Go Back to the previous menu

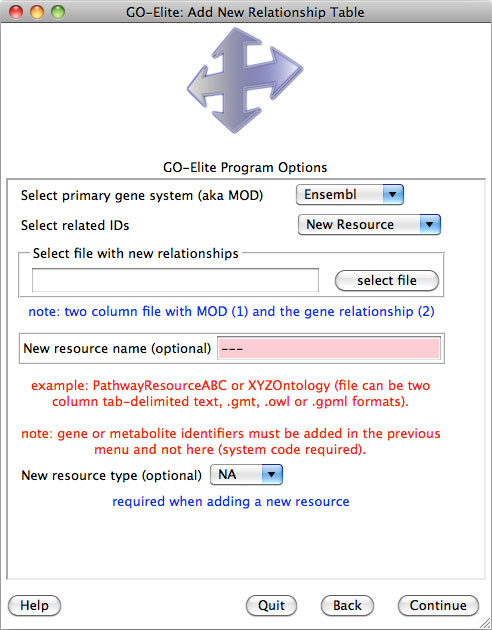(x=347, y=605)
